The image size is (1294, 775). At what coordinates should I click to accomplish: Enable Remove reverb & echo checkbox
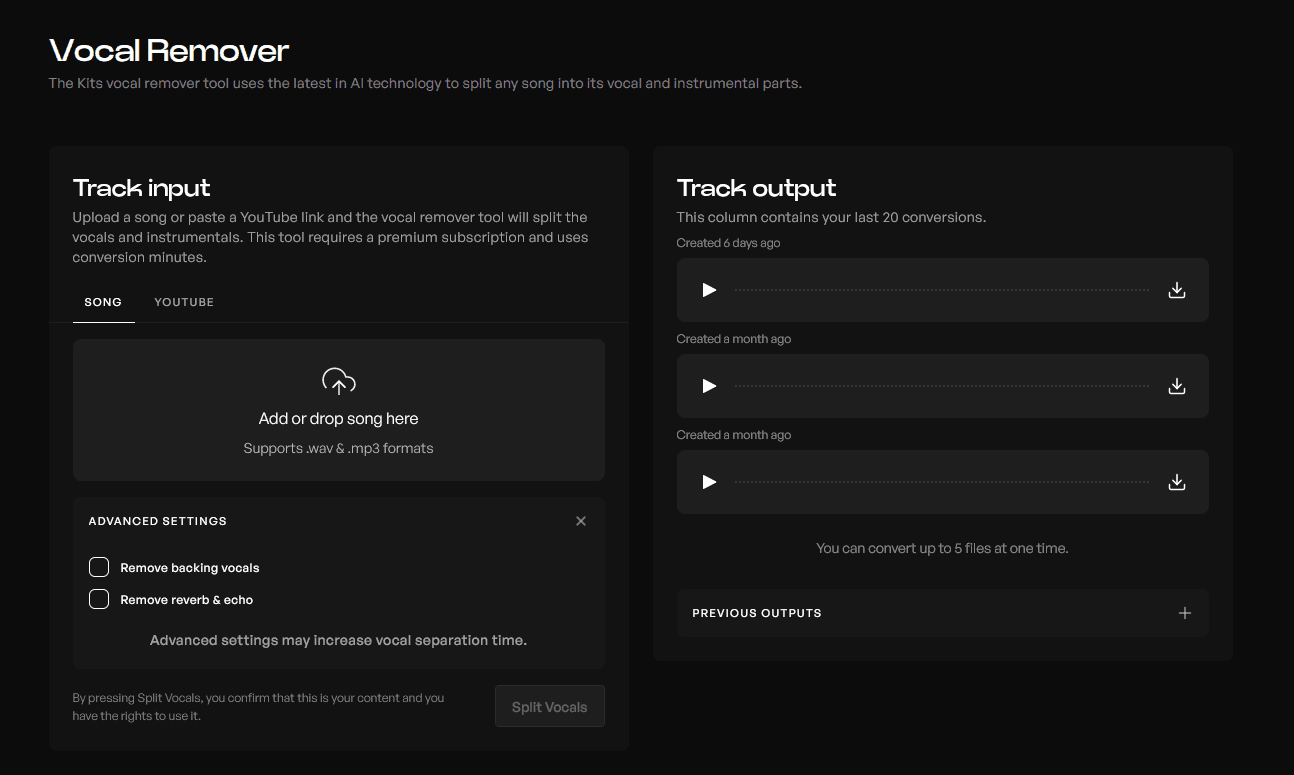(x=99, y=600)
